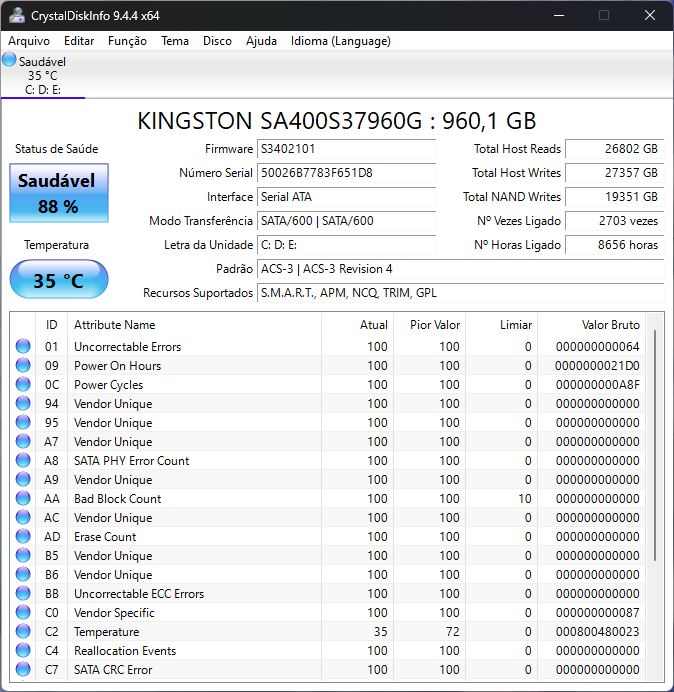The height and width of the screenshot is (692, 674).
Task: Click status orb for 95 Vendor Unique
Action: coord(23,422)
